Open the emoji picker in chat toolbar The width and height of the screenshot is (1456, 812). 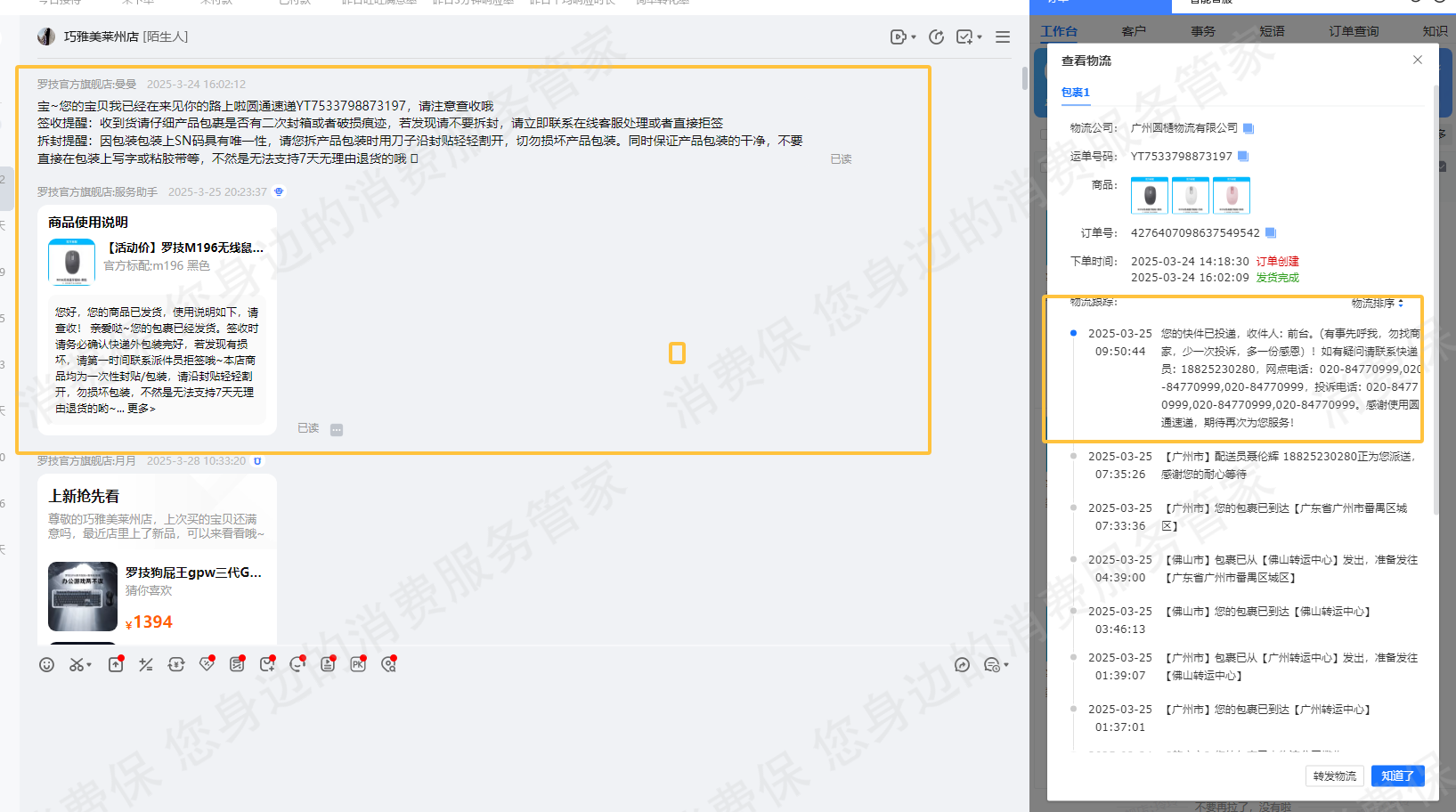click(x=47, y=664)
